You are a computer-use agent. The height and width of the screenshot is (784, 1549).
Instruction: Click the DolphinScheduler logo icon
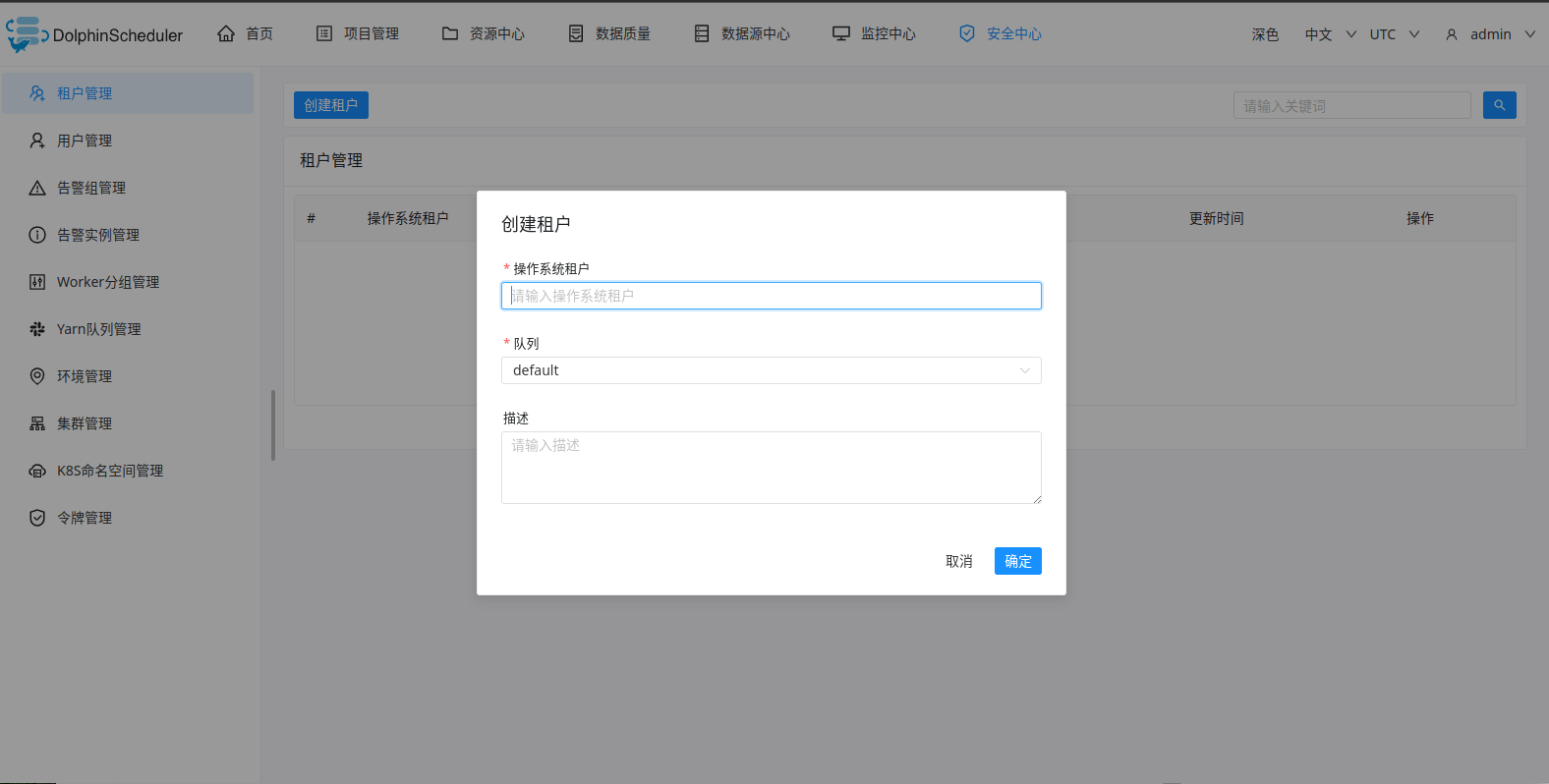27,34
